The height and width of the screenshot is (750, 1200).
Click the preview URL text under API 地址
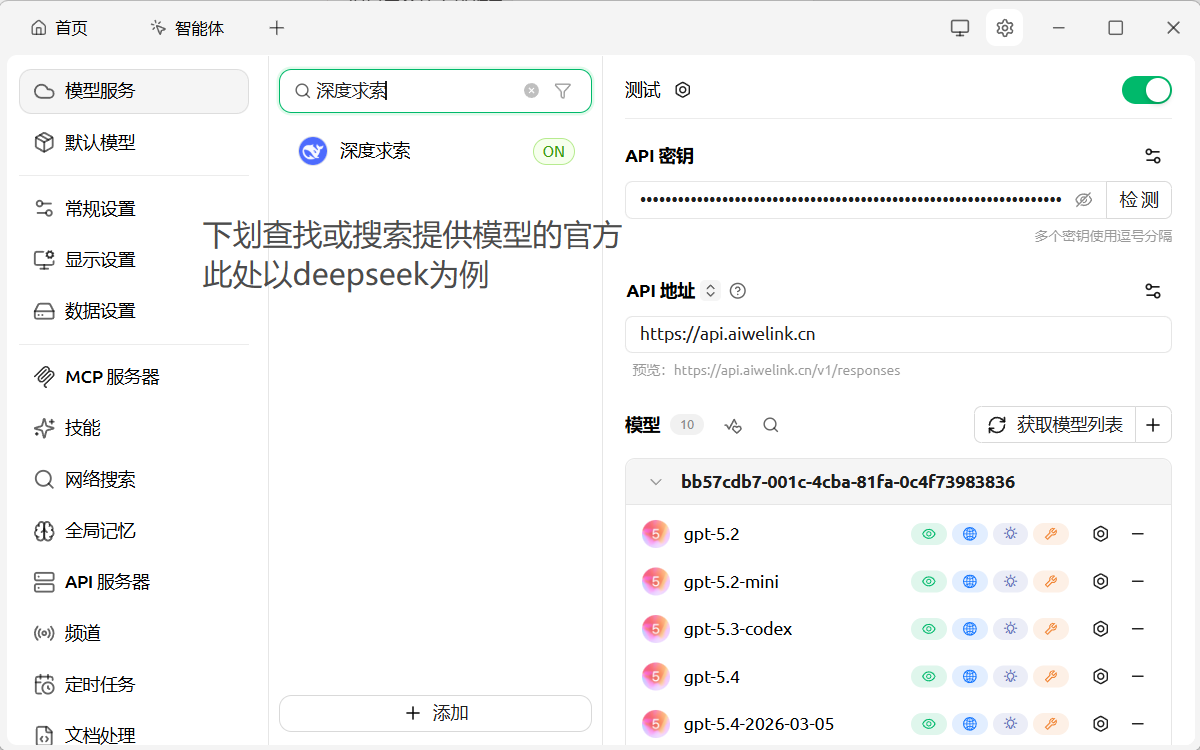click(787, 370)
